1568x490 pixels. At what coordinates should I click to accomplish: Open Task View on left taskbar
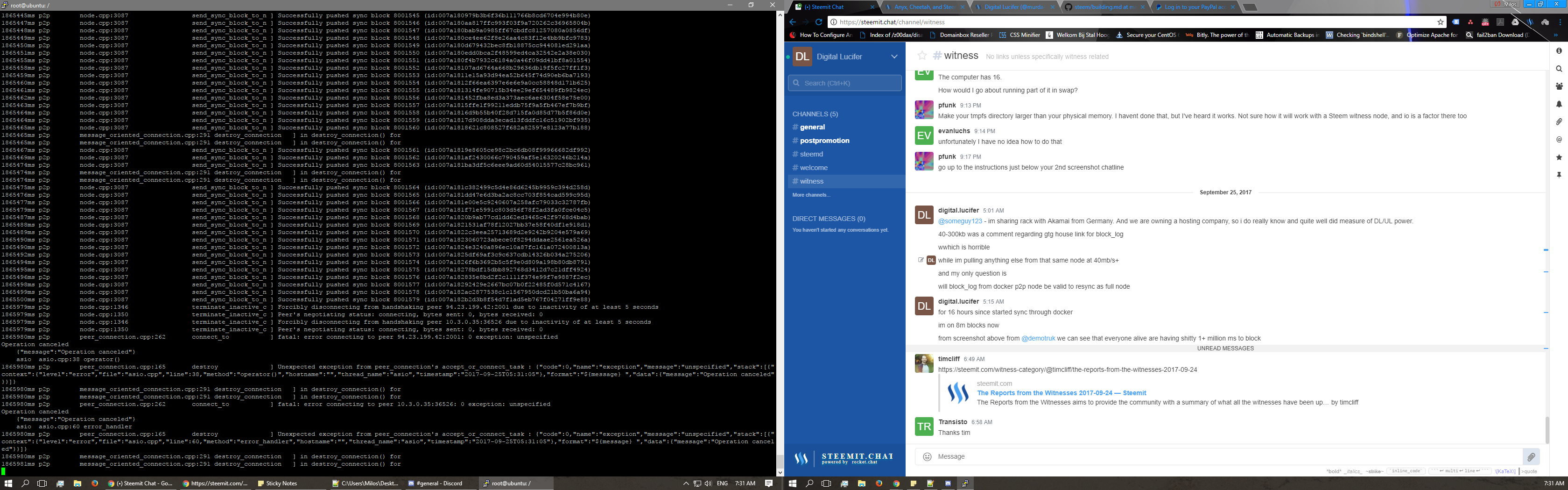pyautogui.click(x=42, y=483)
